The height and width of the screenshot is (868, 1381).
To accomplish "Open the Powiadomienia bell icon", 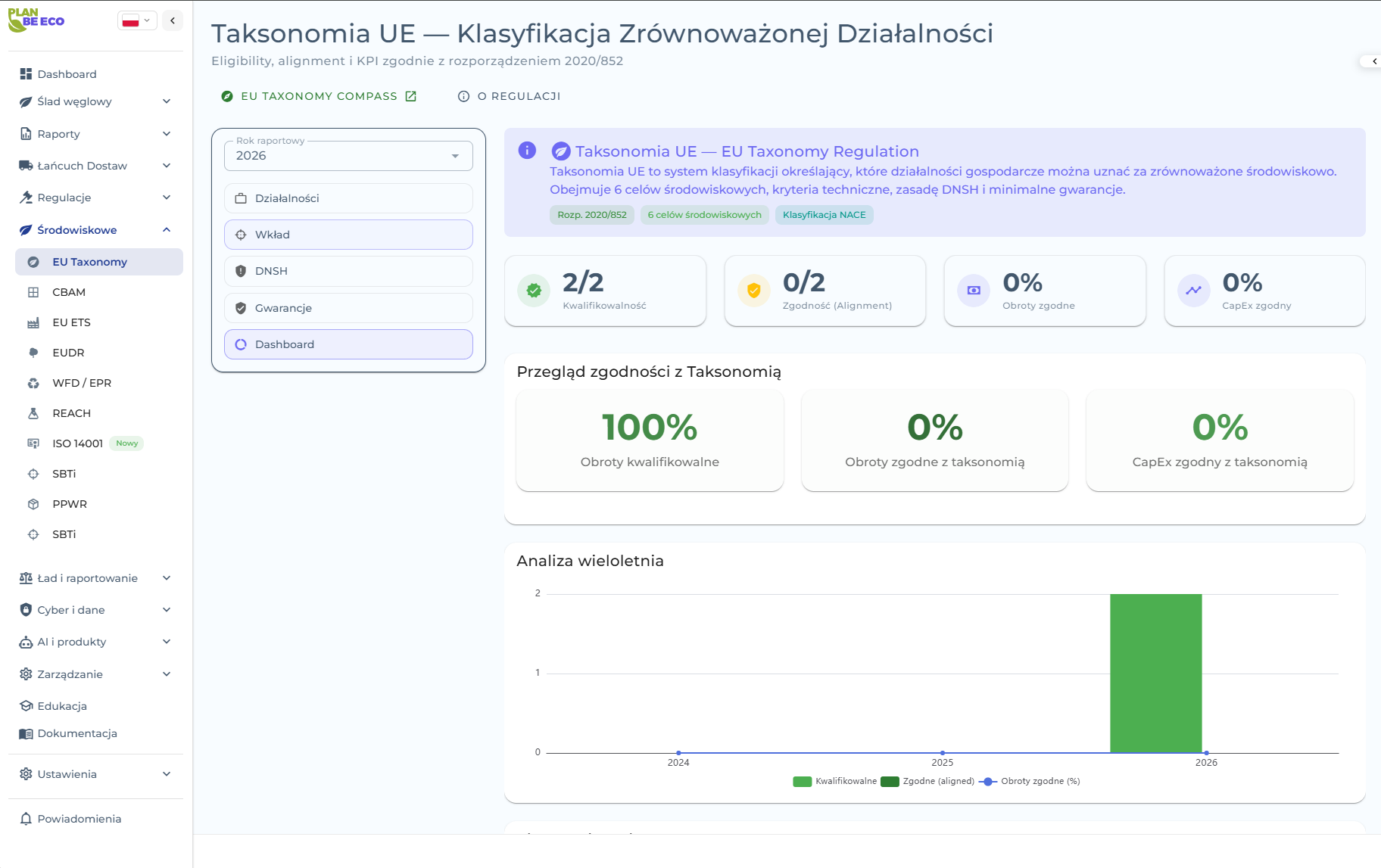I will click(x=26, y=819).
